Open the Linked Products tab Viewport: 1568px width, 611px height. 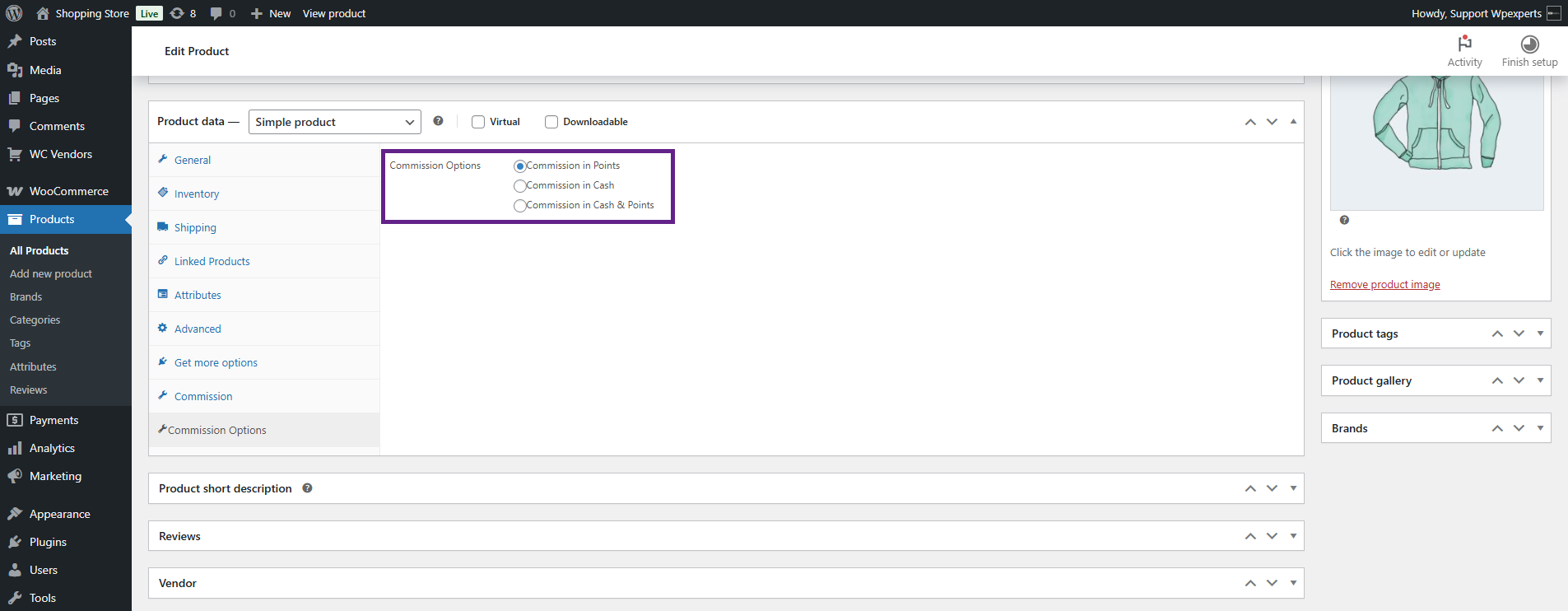click(212, 261)
